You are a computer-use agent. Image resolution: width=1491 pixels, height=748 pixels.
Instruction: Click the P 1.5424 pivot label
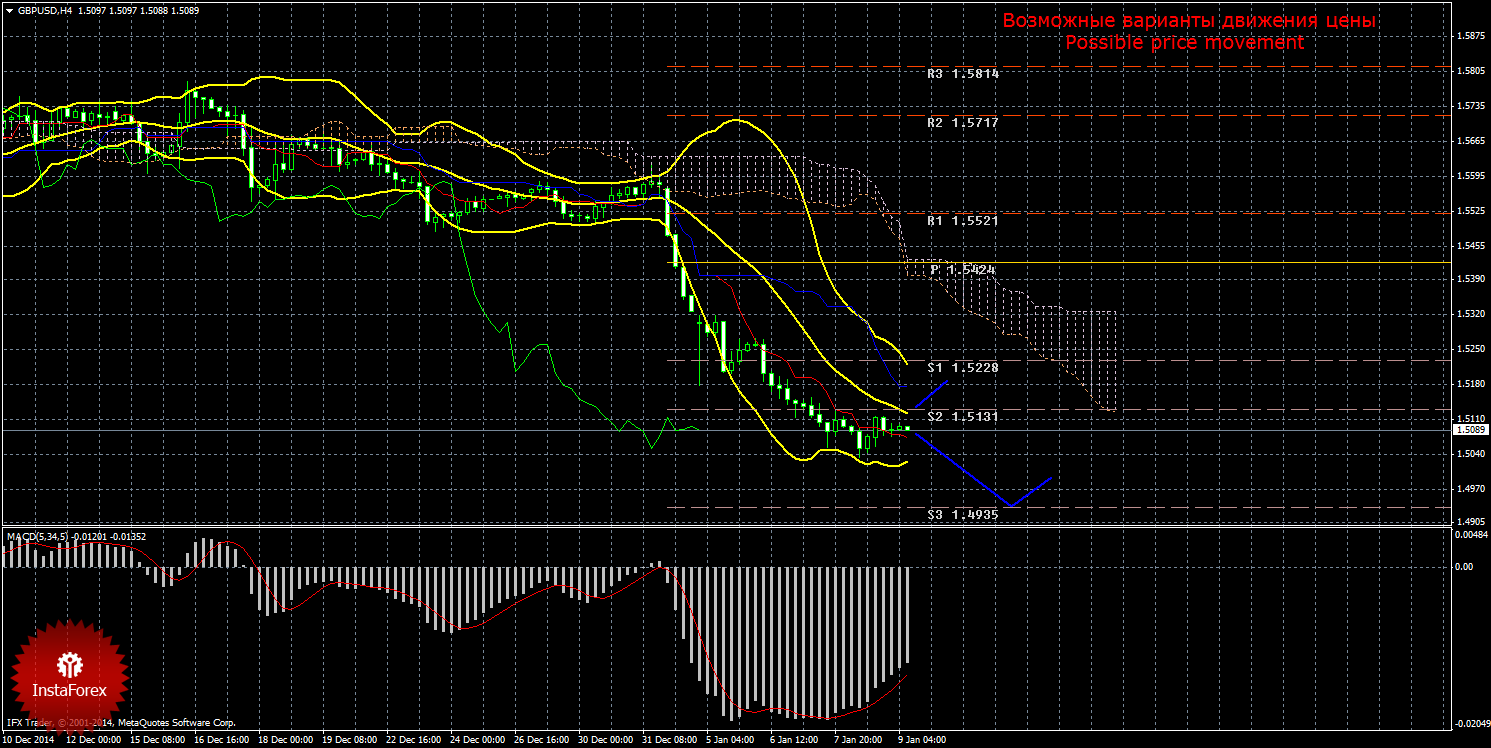963,270
